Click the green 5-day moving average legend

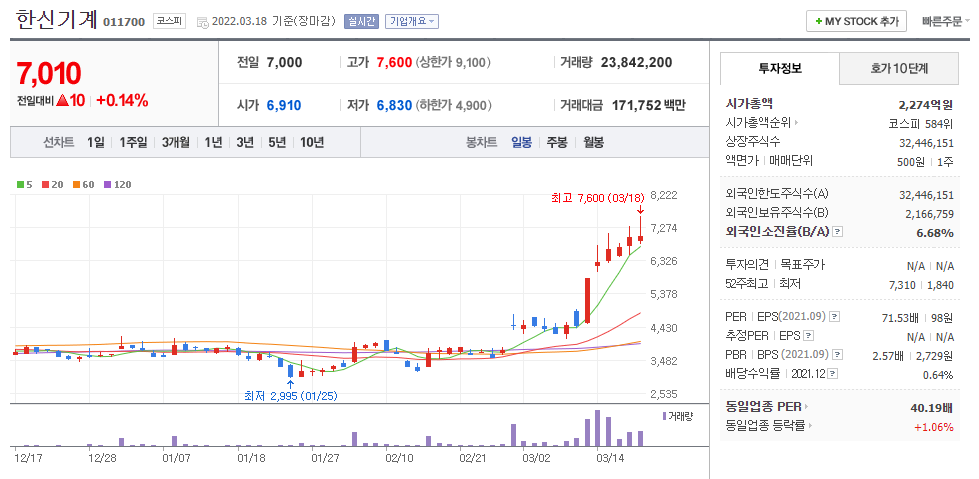click(24, 184)
